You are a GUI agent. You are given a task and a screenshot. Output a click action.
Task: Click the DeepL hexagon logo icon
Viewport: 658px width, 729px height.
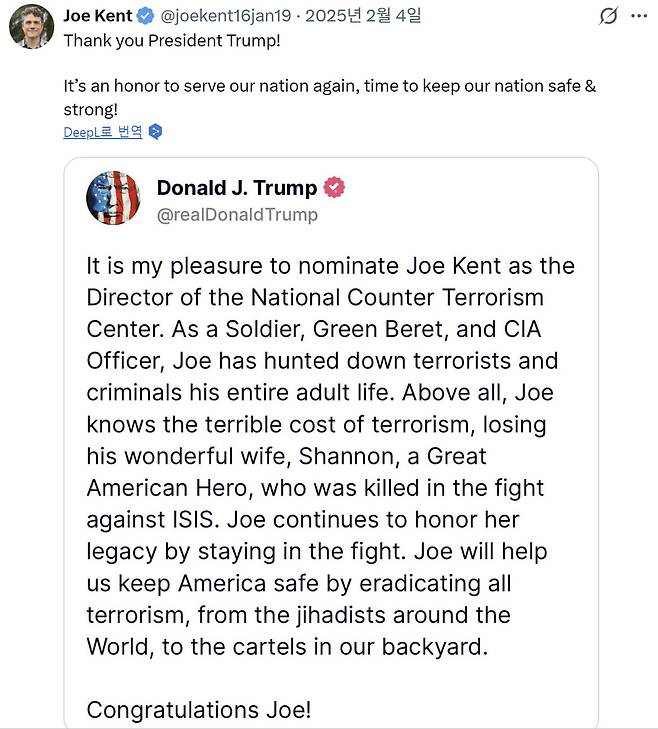(x=154, y=132)
